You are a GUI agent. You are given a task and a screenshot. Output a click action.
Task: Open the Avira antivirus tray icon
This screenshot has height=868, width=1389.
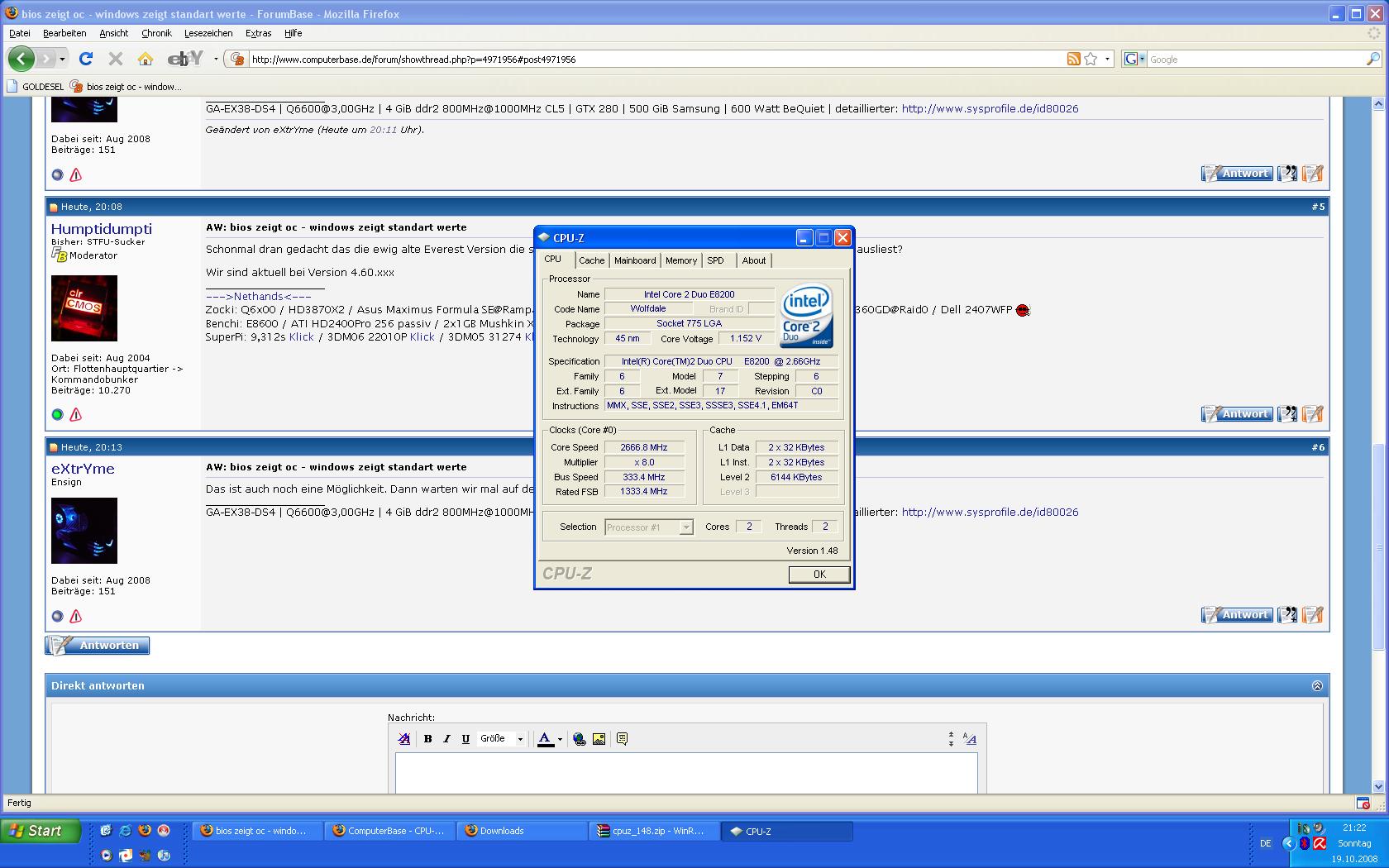pos(1320,843)
